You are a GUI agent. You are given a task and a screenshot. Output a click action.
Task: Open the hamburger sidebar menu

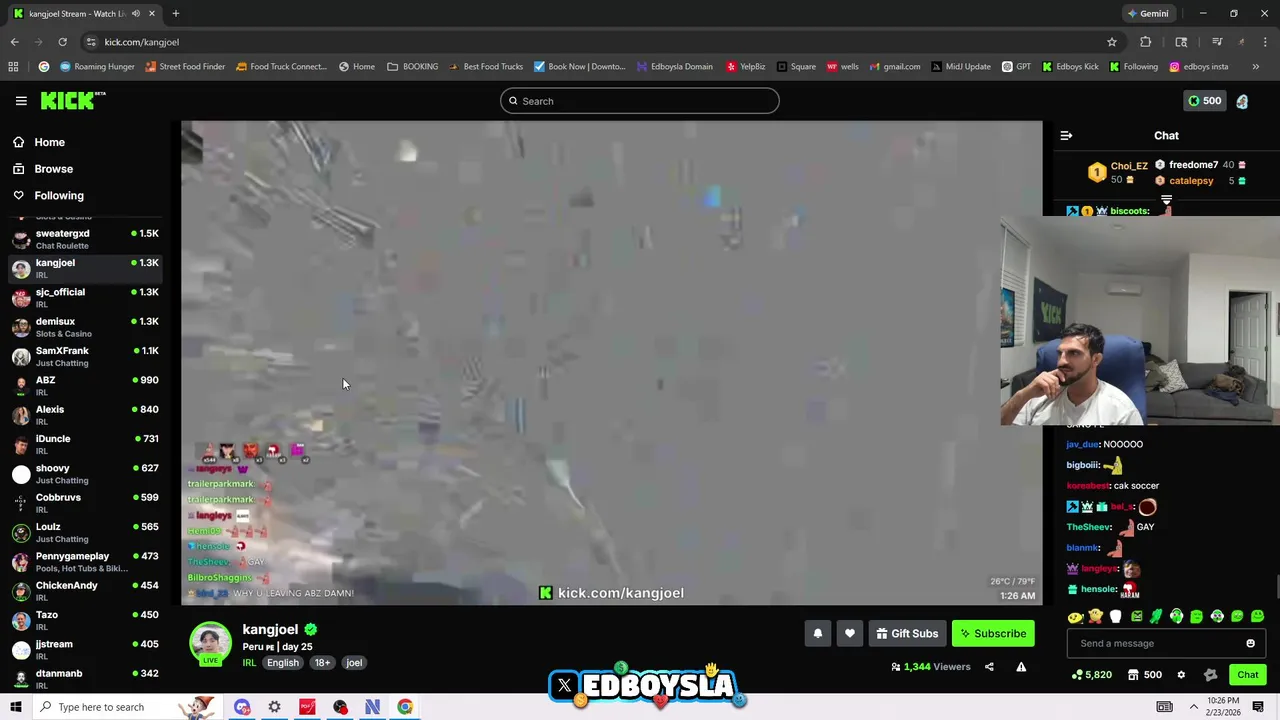(21, 100)
